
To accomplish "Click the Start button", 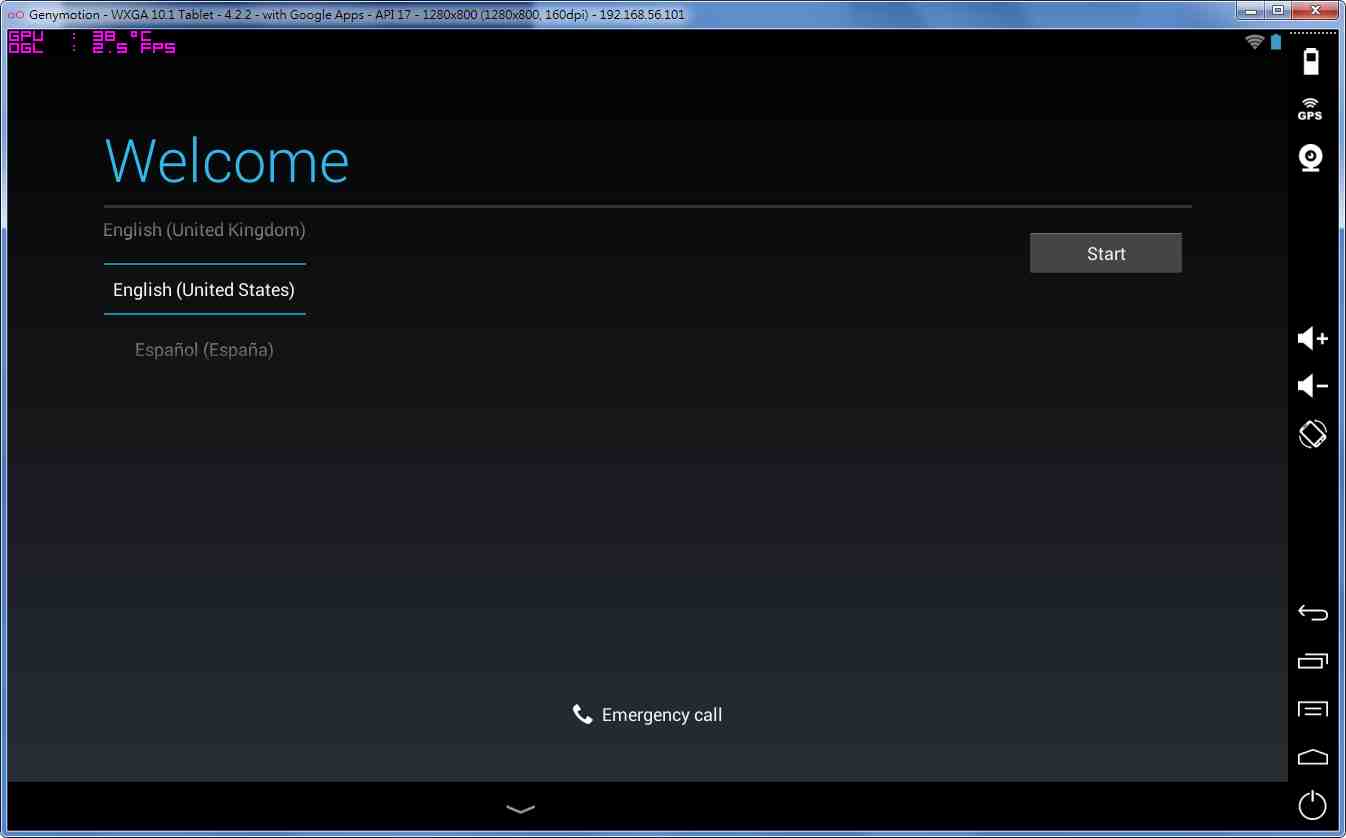I will (x=1105, y=253).
